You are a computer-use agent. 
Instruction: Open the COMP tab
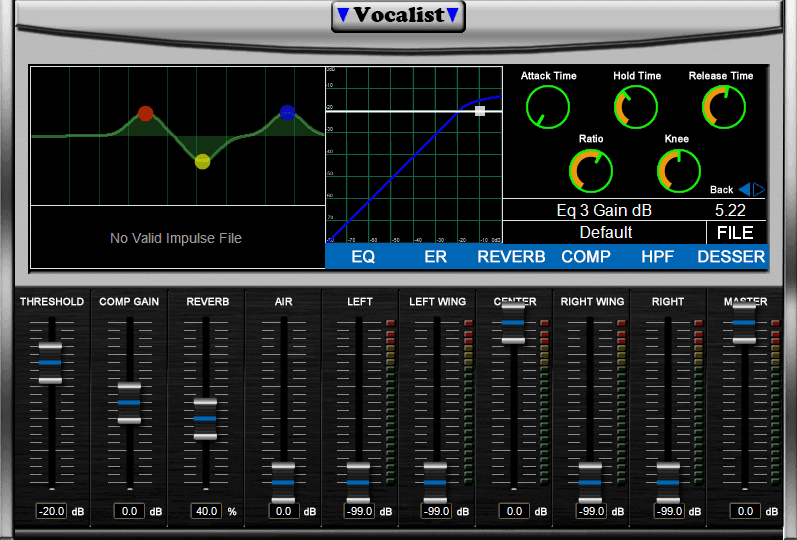pos(586,257)
